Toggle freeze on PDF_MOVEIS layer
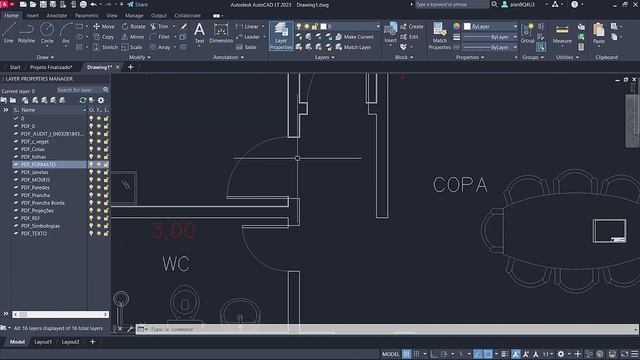The height and width of the screenshot is (360, 640). pyautogui.click(x=98, y=180)
